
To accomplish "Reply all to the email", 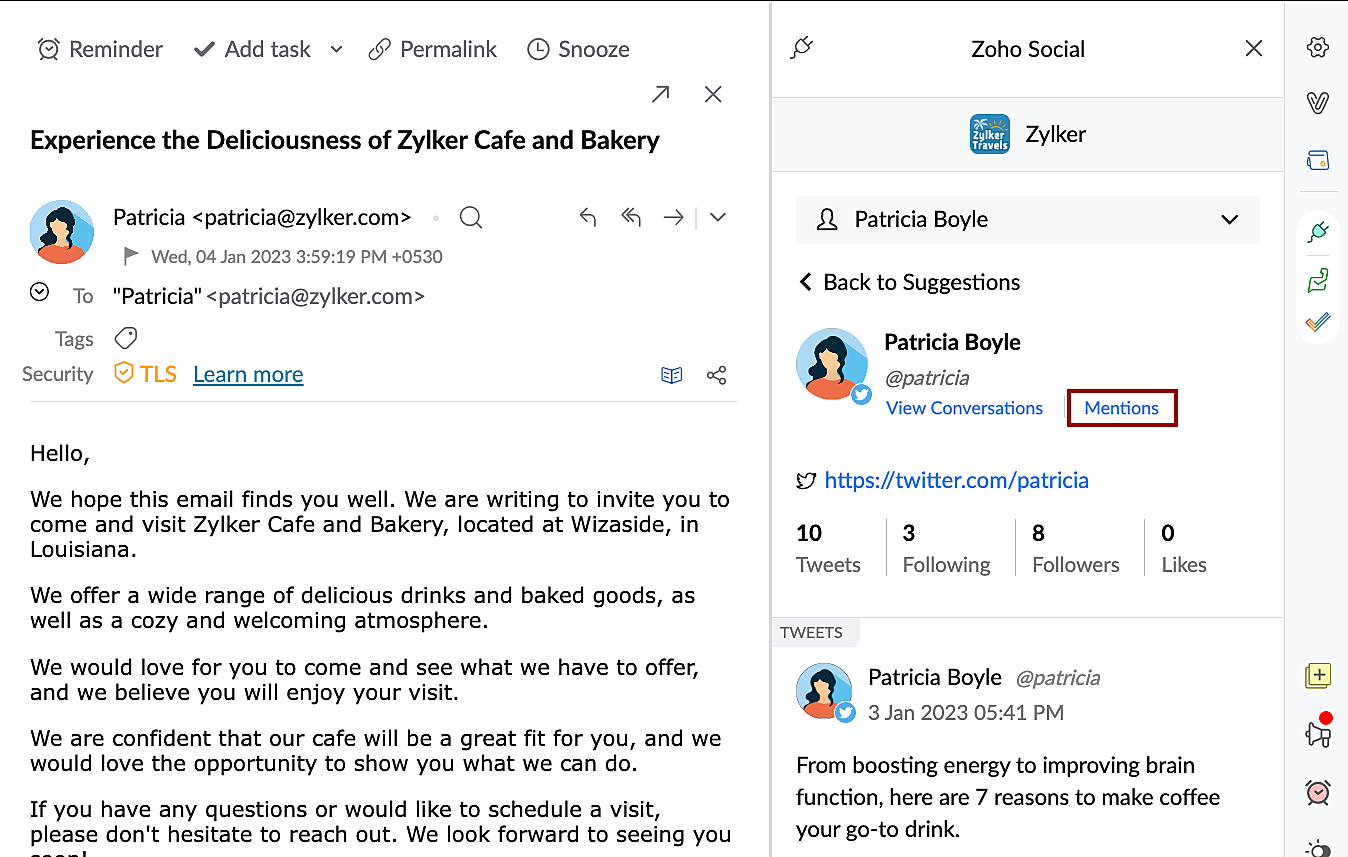I will click(x=631, y=217).
